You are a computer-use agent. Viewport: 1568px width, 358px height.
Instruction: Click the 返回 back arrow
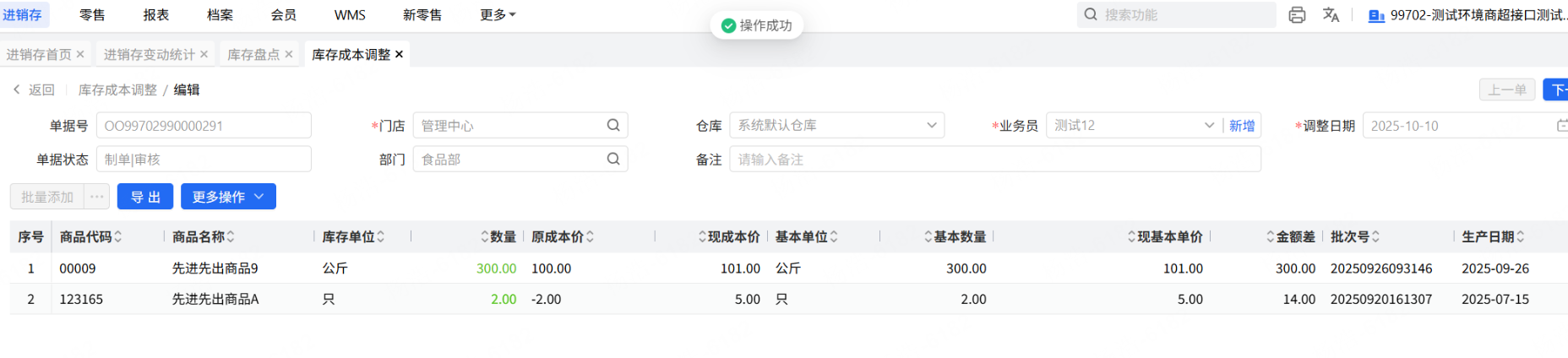pyautogui.click(x=17, y=89)
